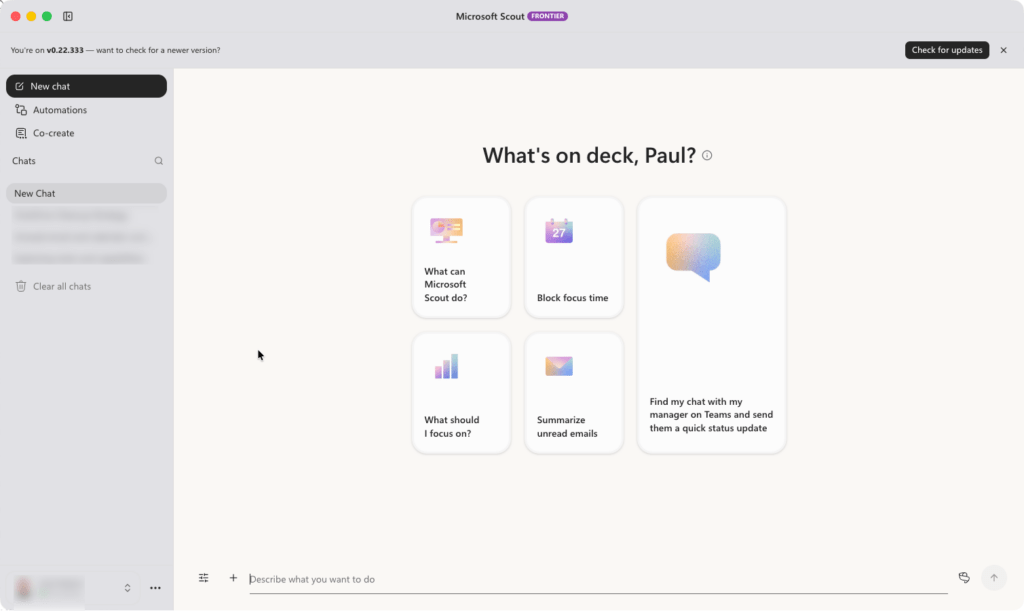Click the trash icon beside Clear all chats
The image size is (1024, 611).
(x=21, y=287)
